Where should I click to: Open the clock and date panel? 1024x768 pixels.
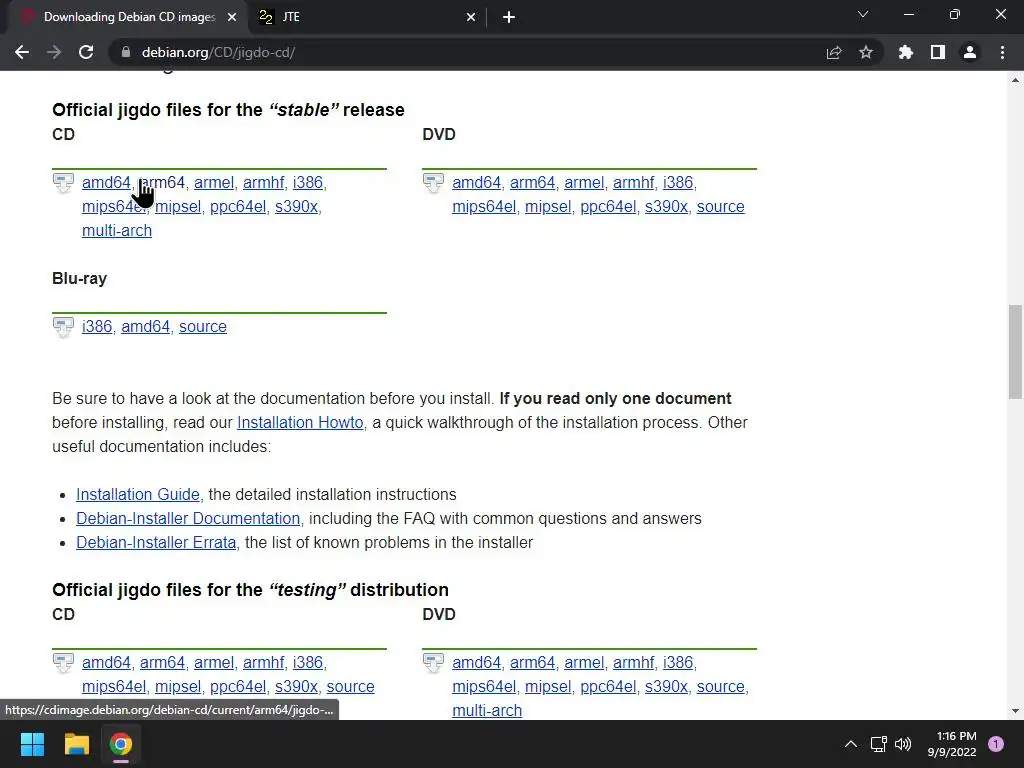(x=952, y=744)
